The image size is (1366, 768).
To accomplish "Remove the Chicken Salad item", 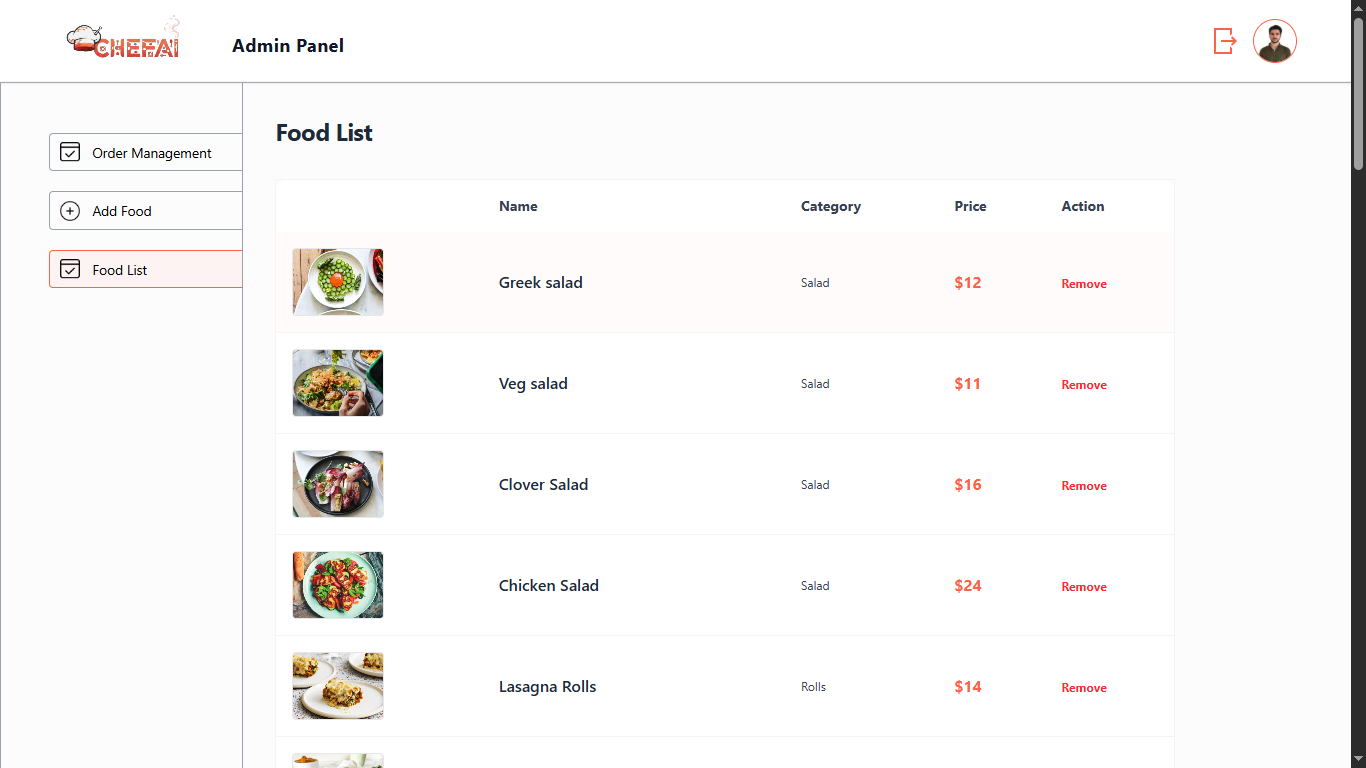I will (x=1084, y=587).
